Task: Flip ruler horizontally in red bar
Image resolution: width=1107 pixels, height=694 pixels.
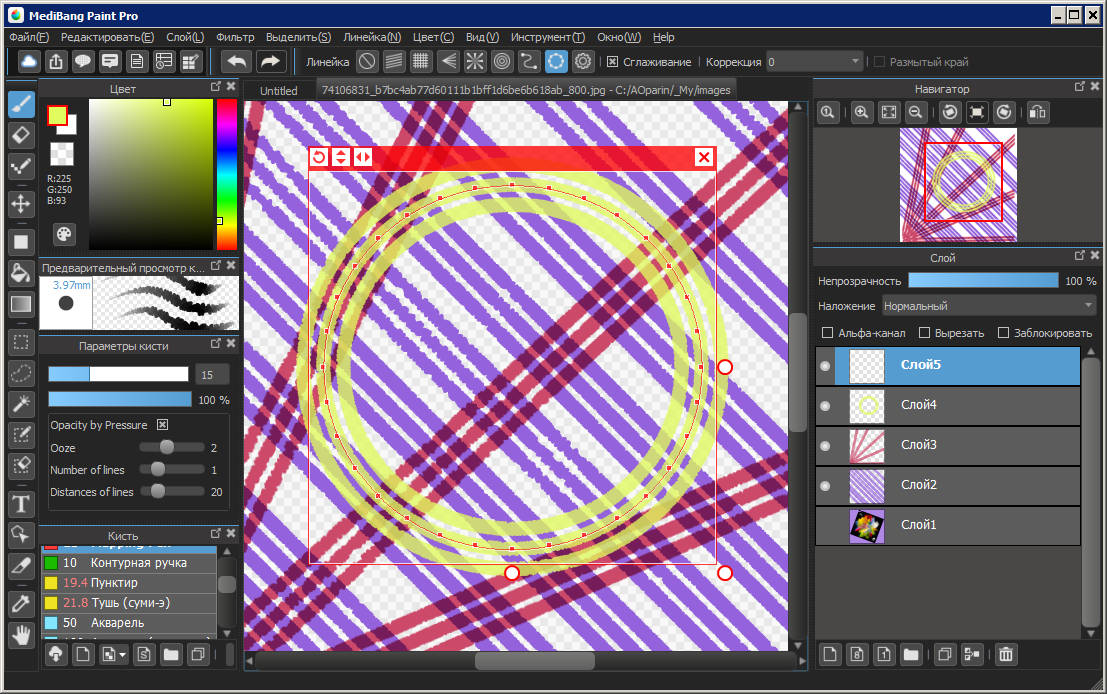Action: click(x=363, y=157)
